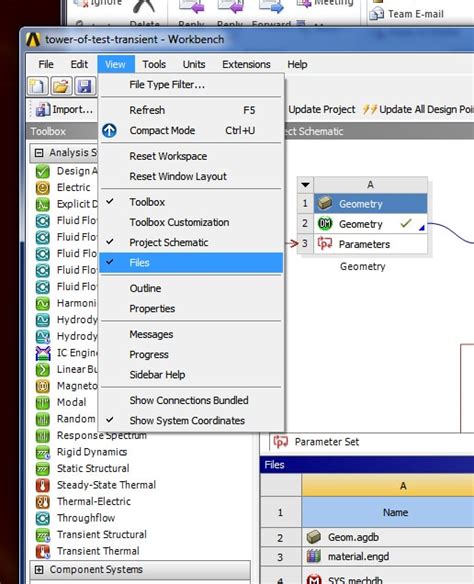Enable the Messages view

[191, 334]
